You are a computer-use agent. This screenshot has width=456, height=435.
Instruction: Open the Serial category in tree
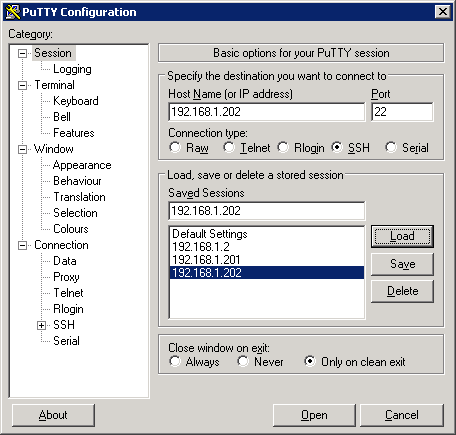click(66, 341)
